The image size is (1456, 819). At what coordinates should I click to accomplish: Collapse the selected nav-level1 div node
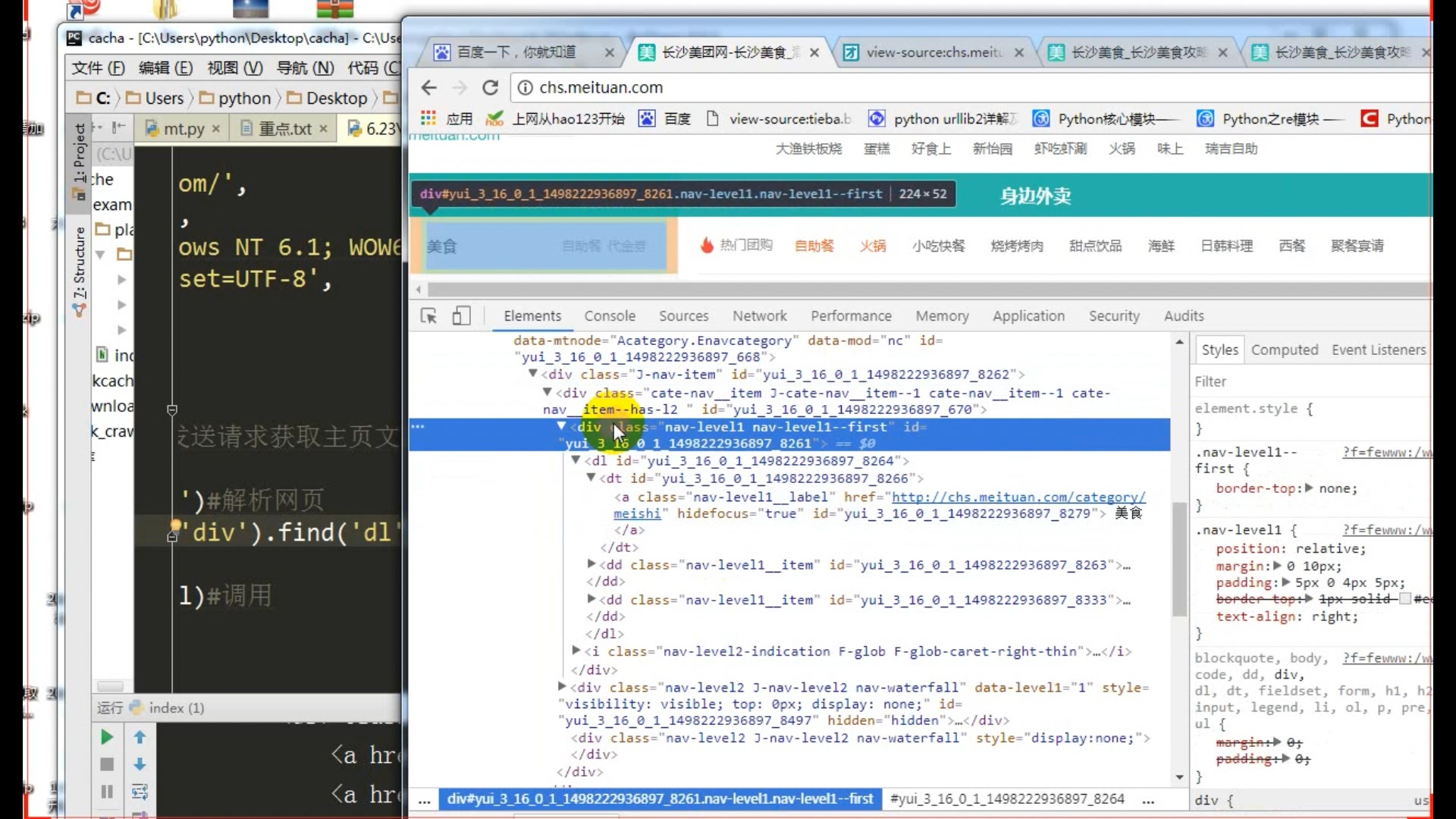(561, 426)
